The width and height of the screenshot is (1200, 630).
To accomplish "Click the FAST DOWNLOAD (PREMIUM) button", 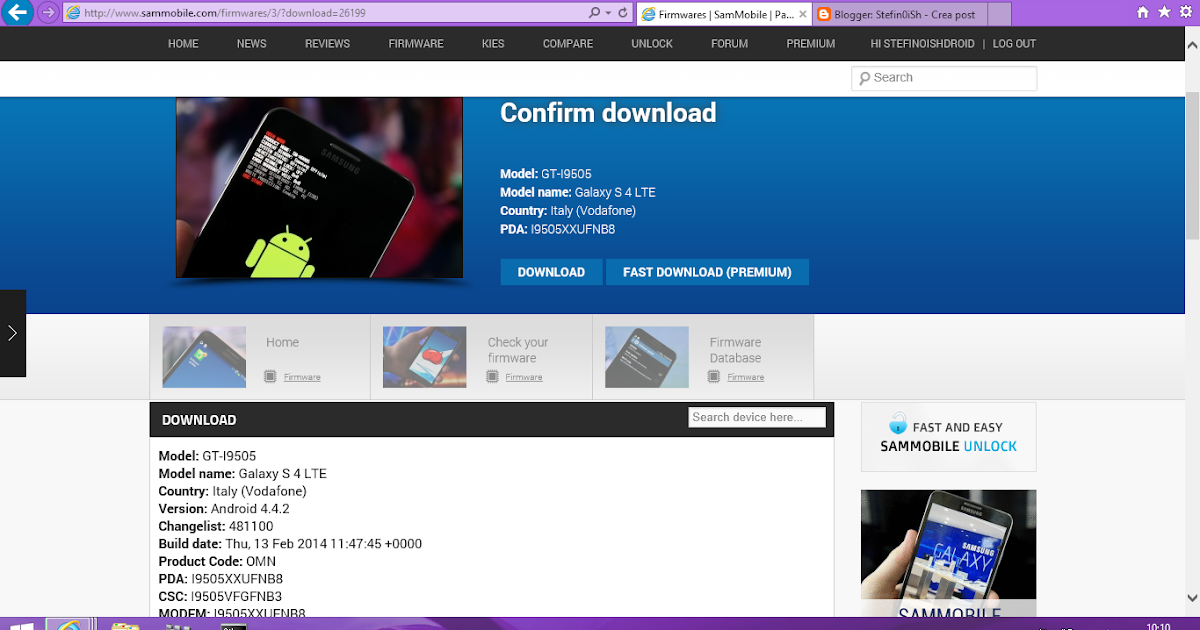I will (x=707, y=272).
